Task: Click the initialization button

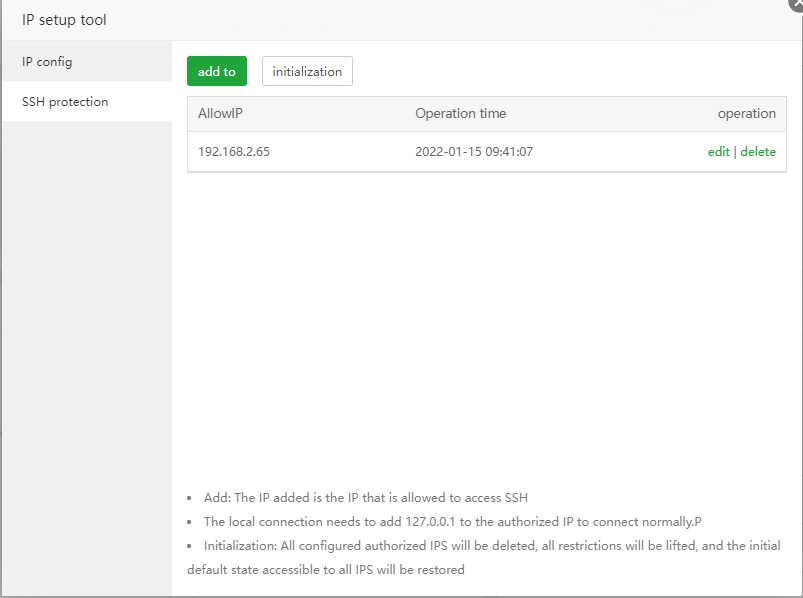Action: pyautogui.click(x=307, y=72)
